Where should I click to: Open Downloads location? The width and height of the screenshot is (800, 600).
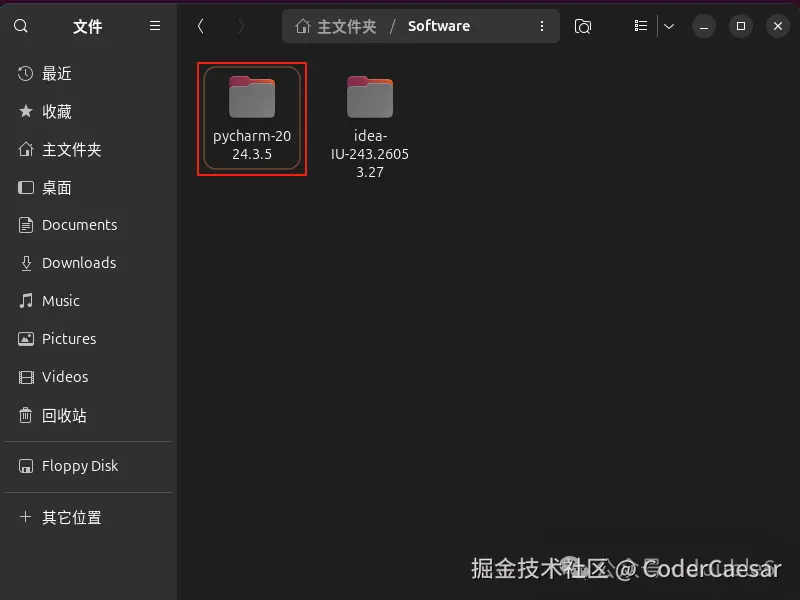(x=88, y=263)
